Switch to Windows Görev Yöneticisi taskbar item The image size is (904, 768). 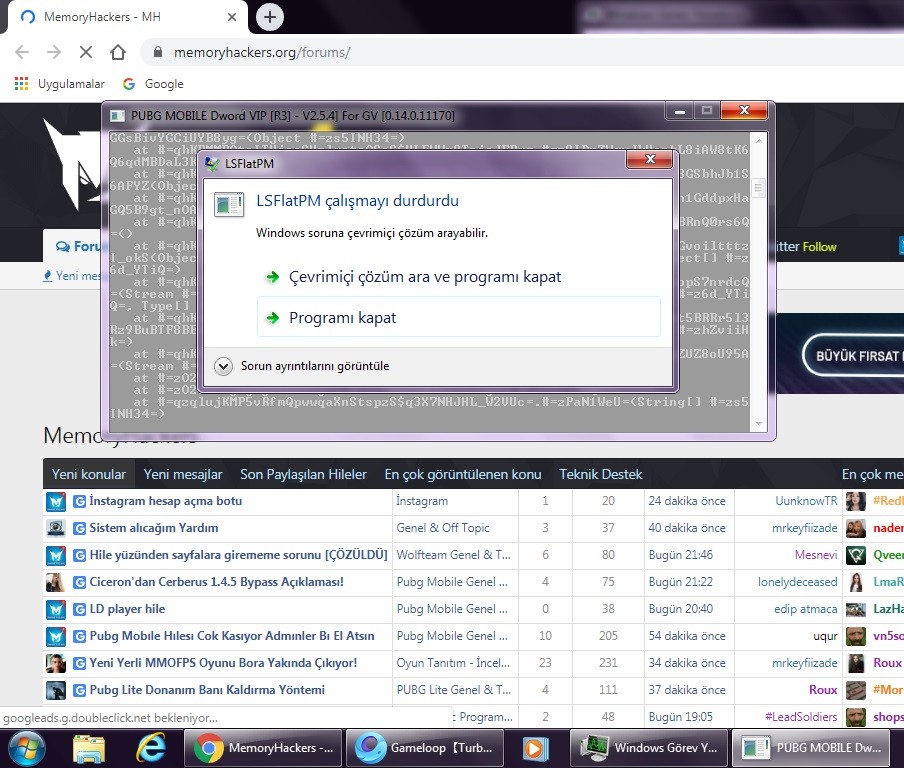click(649, 748)
